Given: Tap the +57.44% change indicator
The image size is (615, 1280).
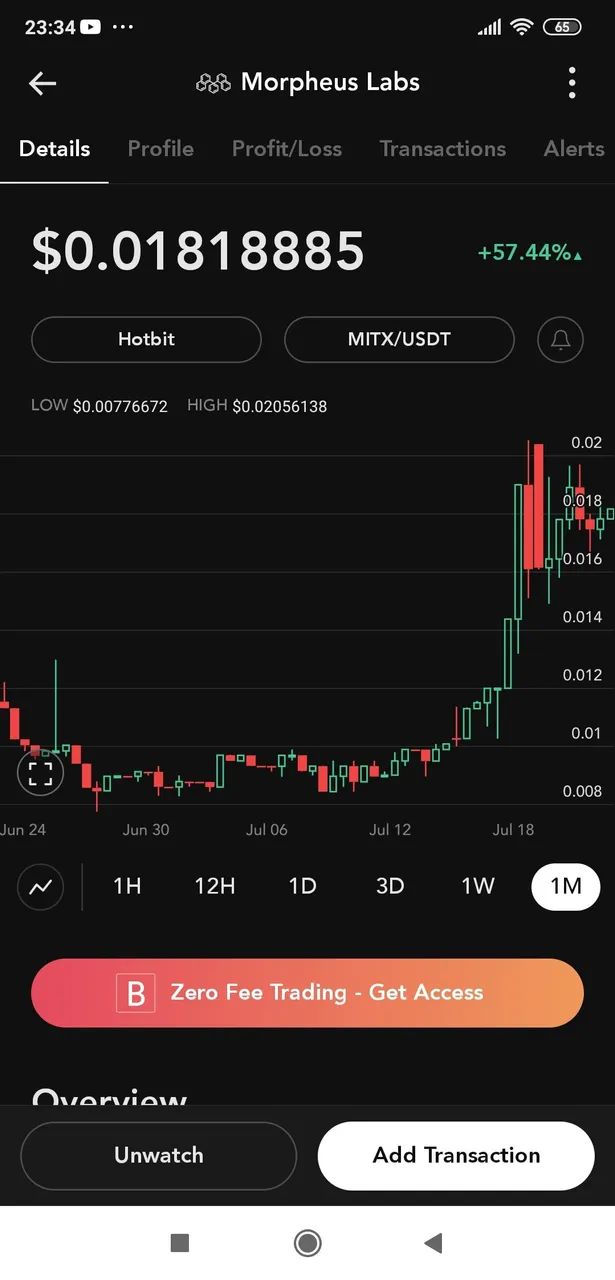Looking at the screenshot, I should (x=530, y=253).
